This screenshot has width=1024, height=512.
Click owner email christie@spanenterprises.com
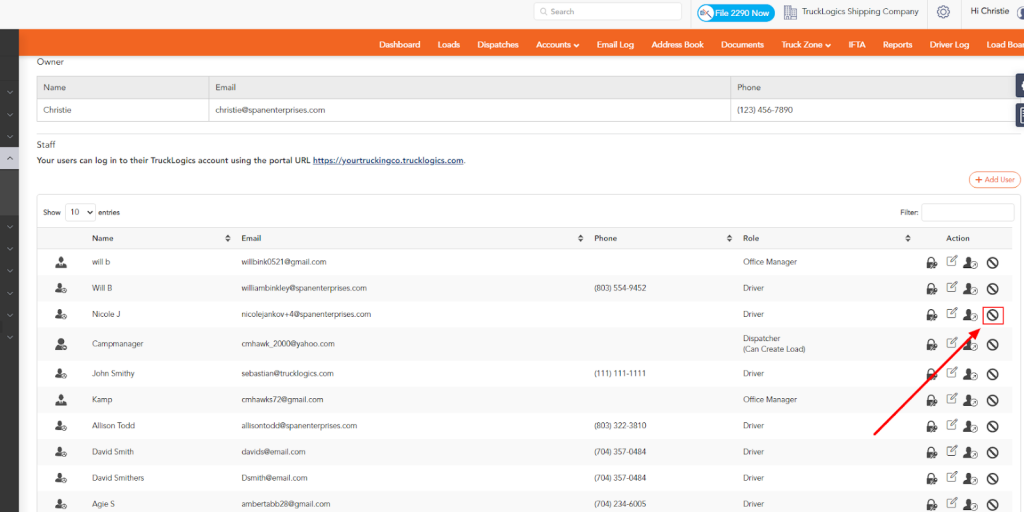coord(270,110)
